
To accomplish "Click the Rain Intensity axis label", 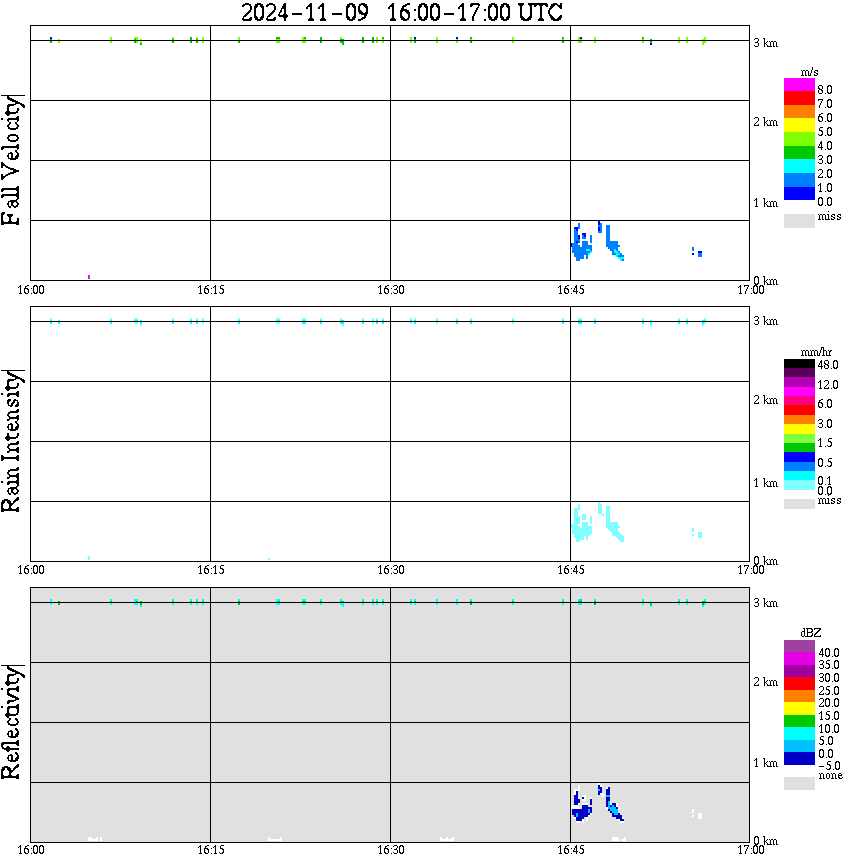I will [12, 441].
